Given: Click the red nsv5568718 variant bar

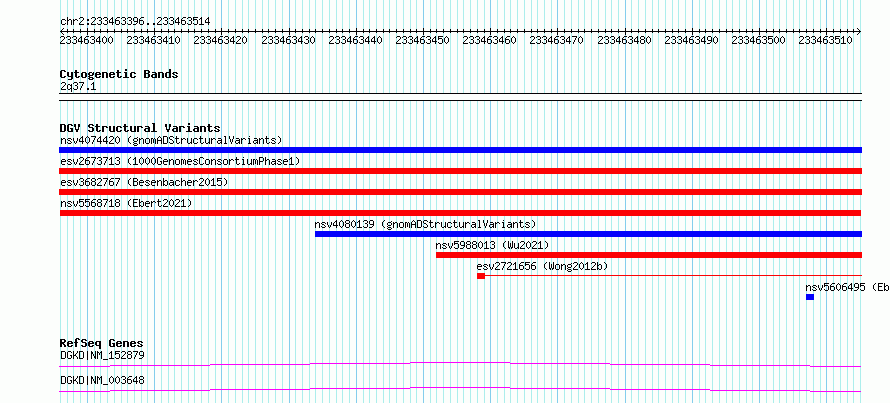Looking at the screenshot, I should [460, 213].
